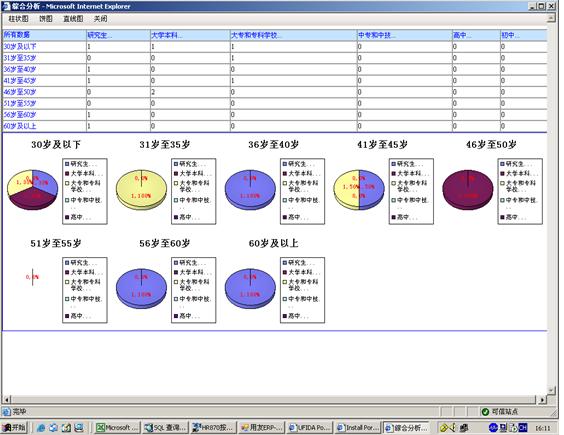Image resolution: width=564 pixels, height=435 pixels.
Task: Open UFIDA Portal taskbar window
Action: pyautogui.click(x=309, y=427)
